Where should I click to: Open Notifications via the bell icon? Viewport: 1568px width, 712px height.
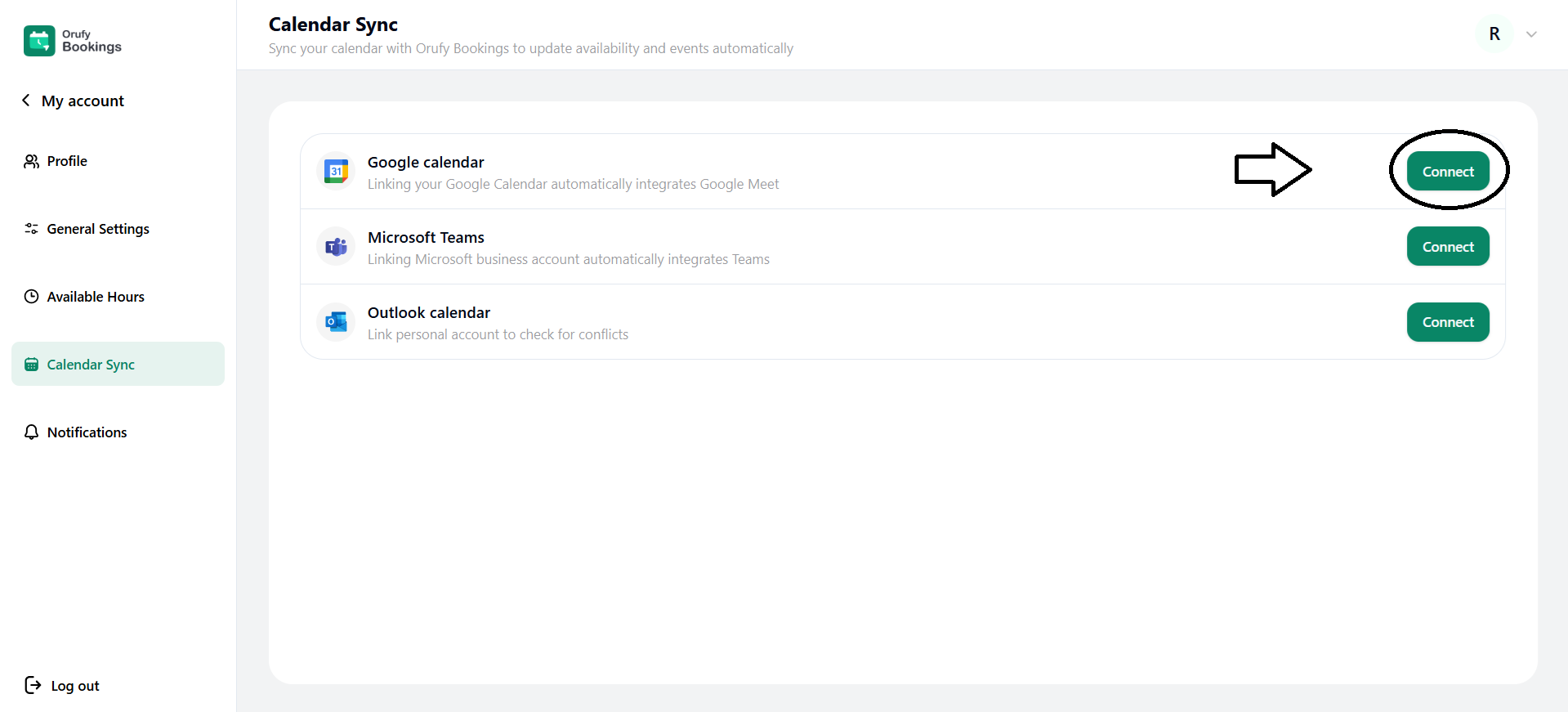(x=31, y=432)
